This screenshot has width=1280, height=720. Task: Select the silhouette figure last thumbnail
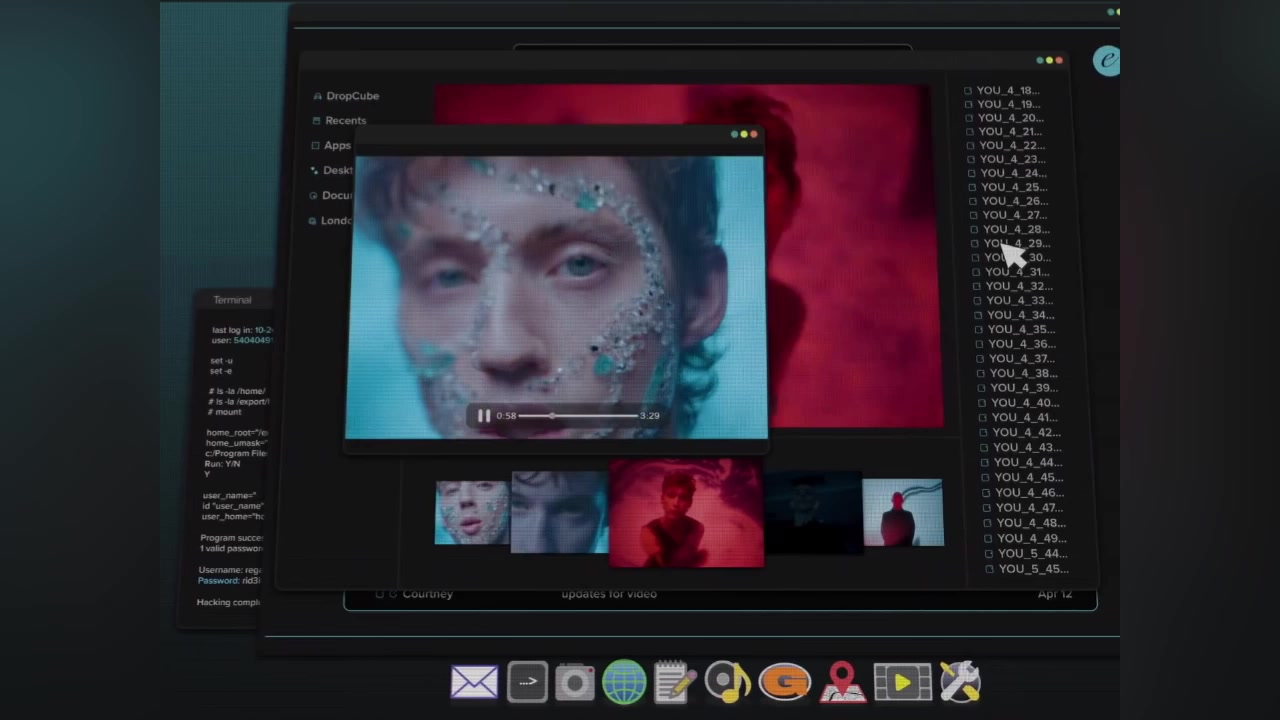[x=902, y=513]
